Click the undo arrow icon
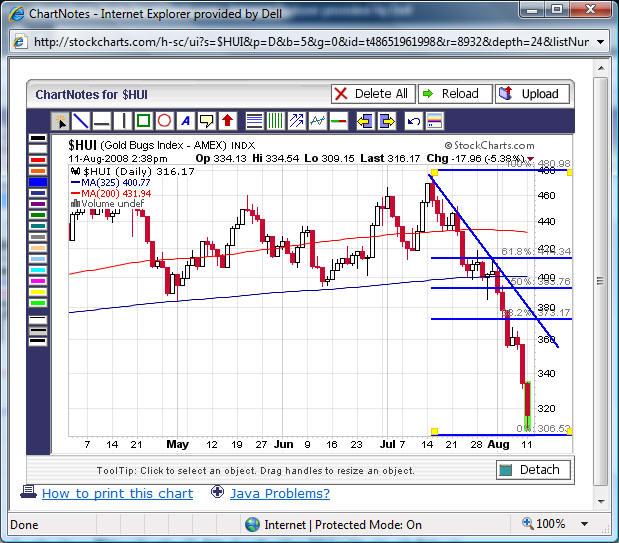The image size is (619, 543). pos(413,121)
